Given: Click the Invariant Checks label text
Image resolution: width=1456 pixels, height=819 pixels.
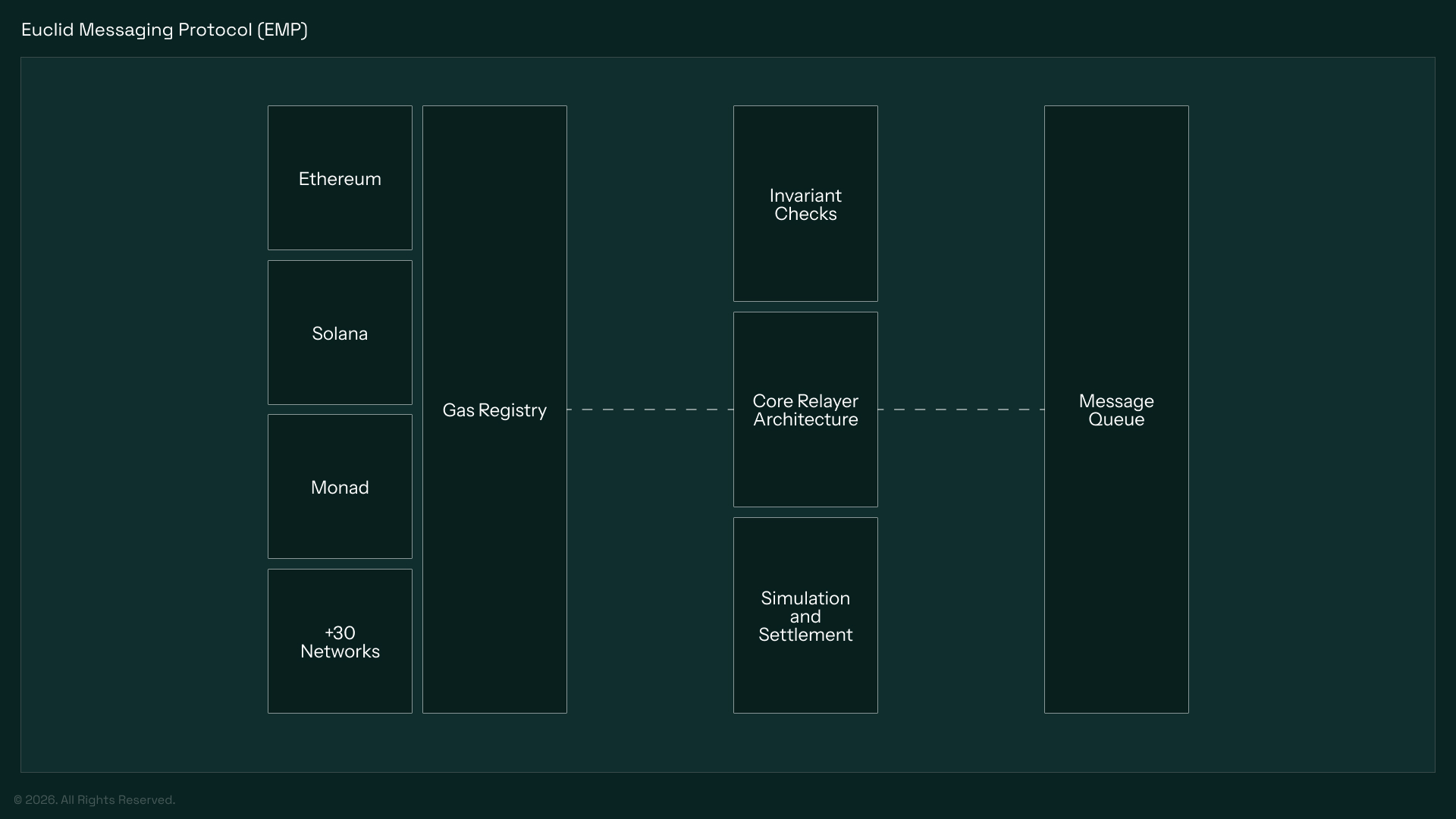Looking at the screenshot, I should [805, 205].
